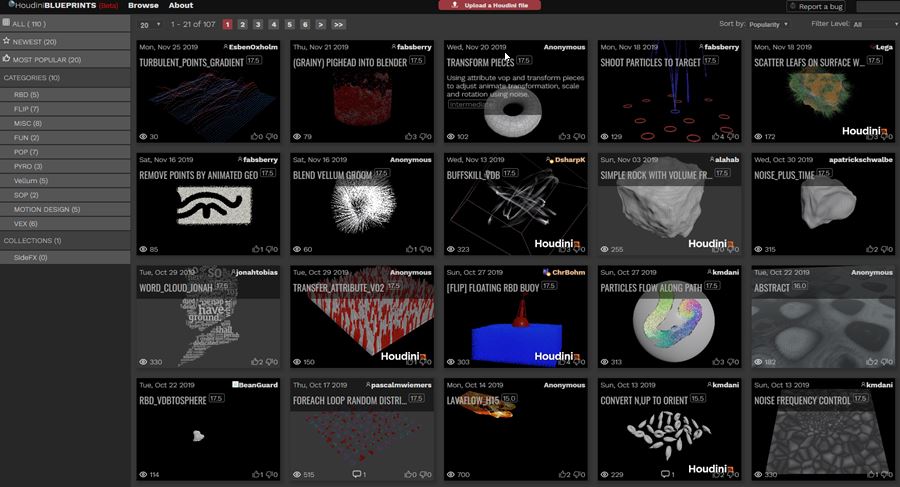
Task: Click views eye icon on BUFFSKILL_VDB card
Action: (x=451, y=249)
